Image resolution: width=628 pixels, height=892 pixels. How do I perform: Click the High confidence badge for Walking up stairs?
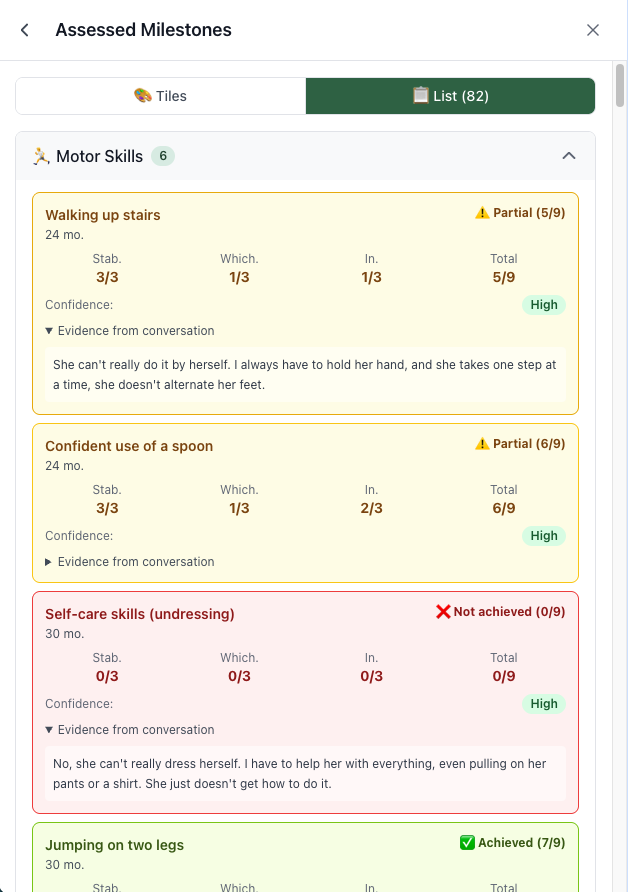544,305
